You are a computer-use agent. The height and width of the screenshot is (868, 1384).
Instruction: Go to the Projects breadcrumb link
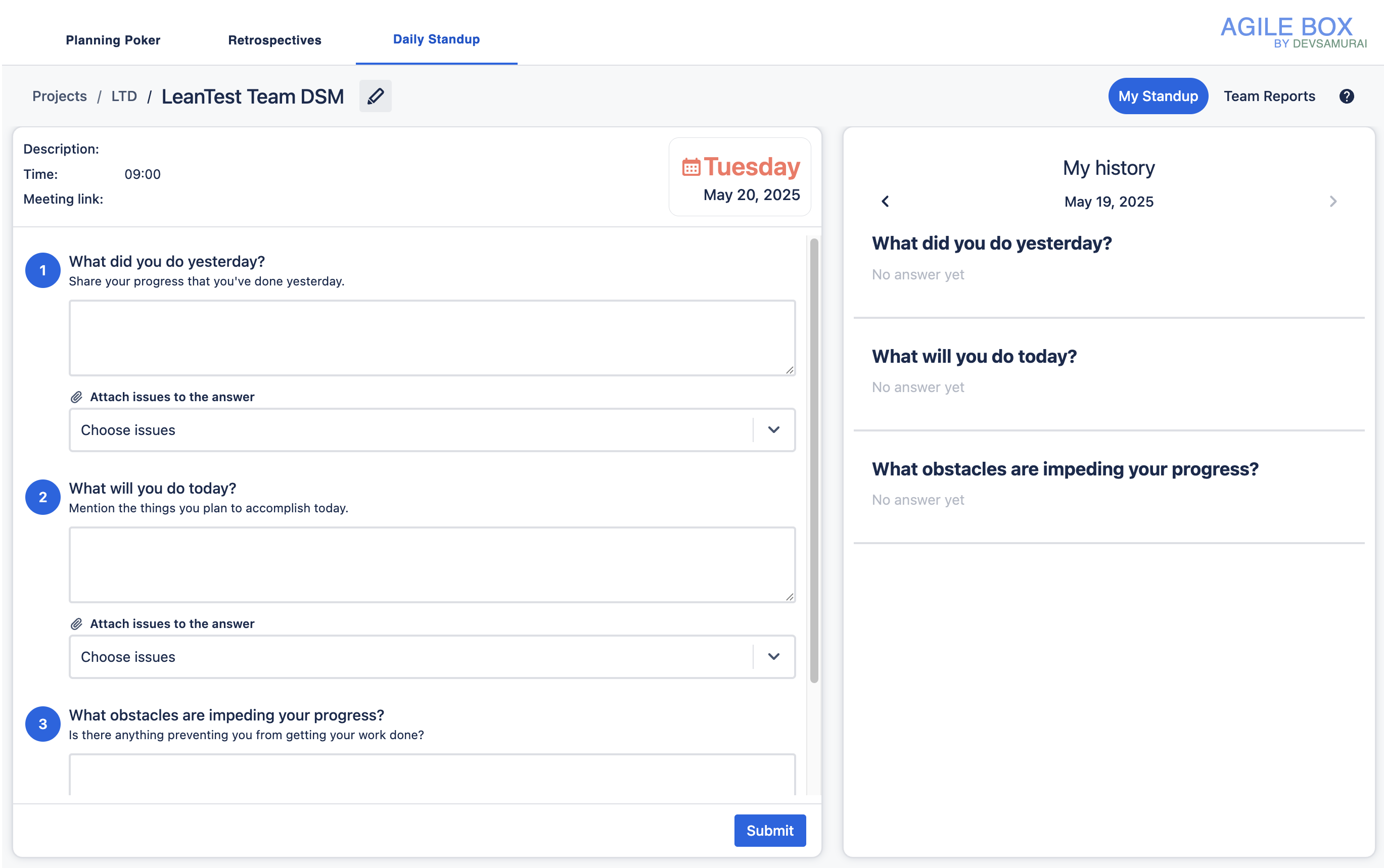point(60,96)
